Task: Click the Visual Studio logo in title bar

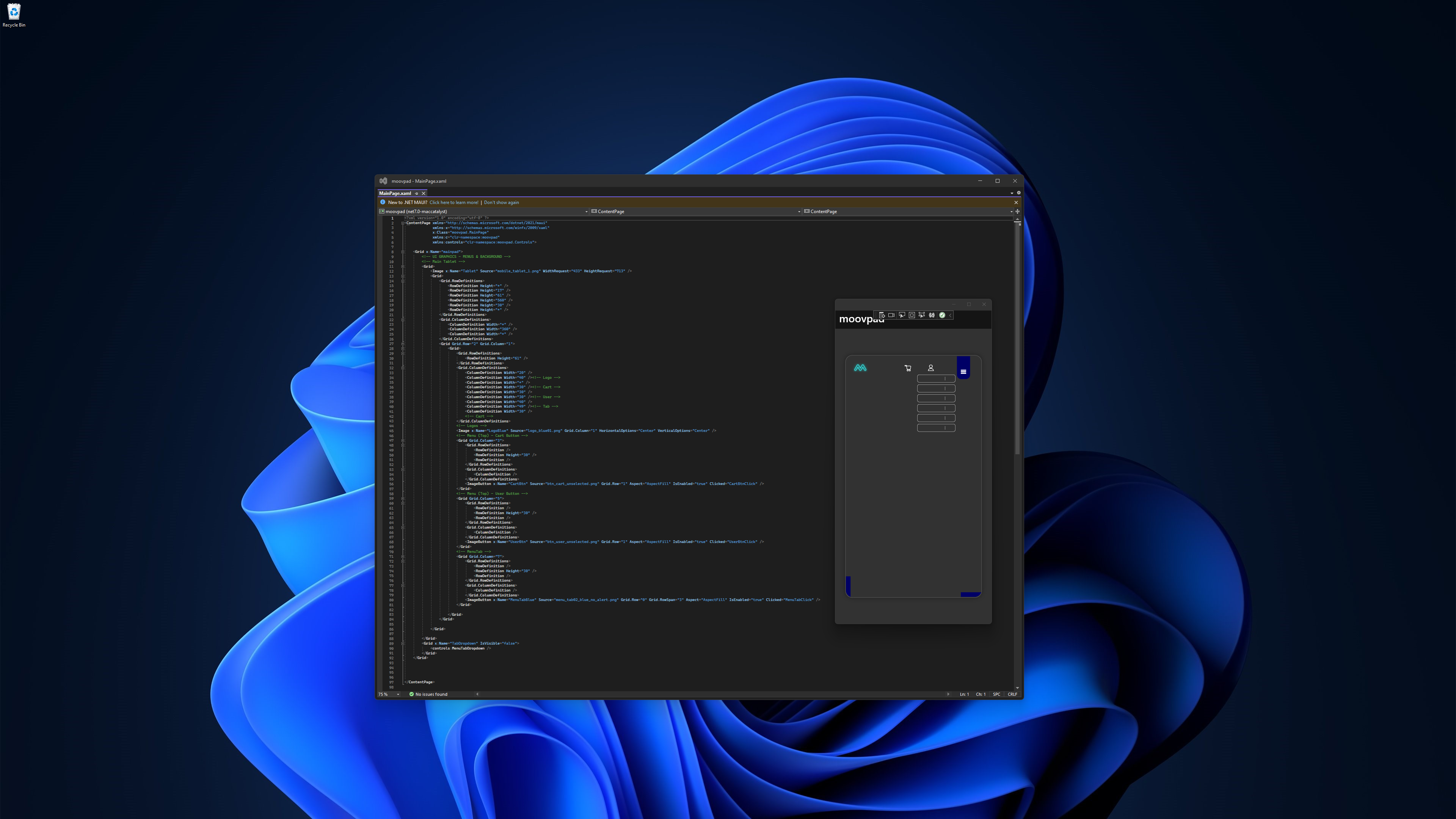Action: [383, 181]
